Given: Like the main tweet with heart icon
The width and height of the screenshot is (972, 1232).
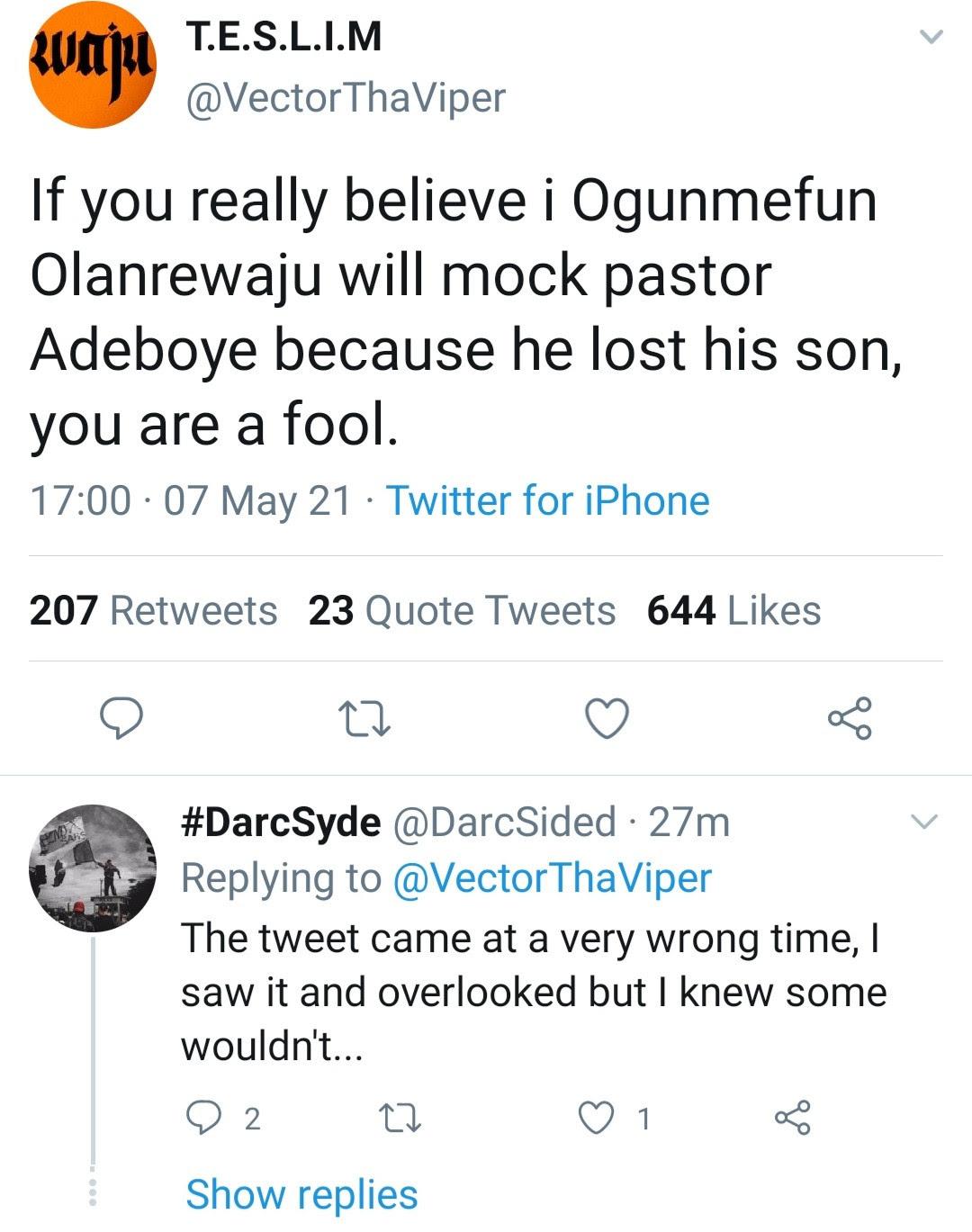Looking at the screenshot, I should [x=607, y=719].
